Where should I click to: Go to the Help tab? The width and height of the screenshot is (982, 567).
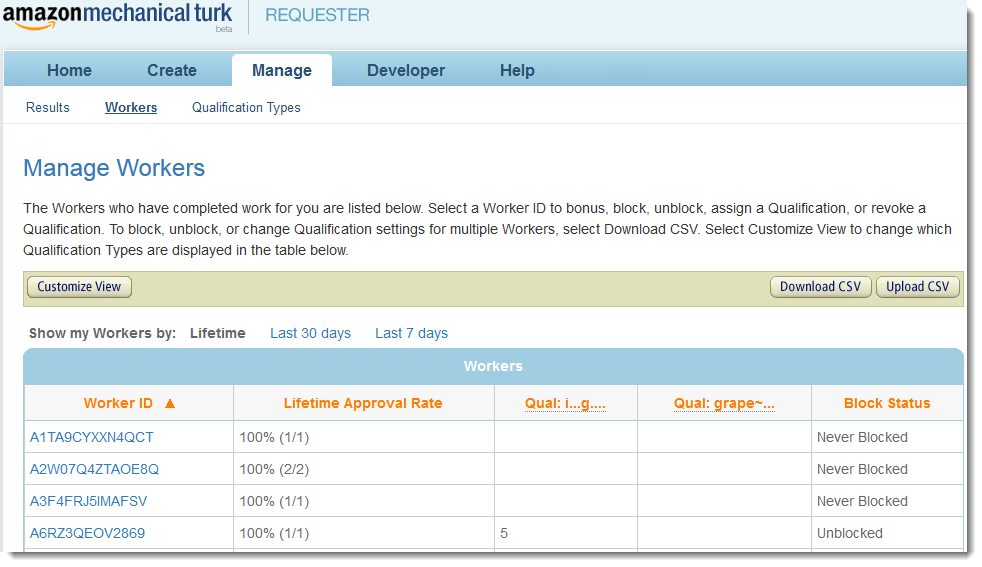coord(517,70)
